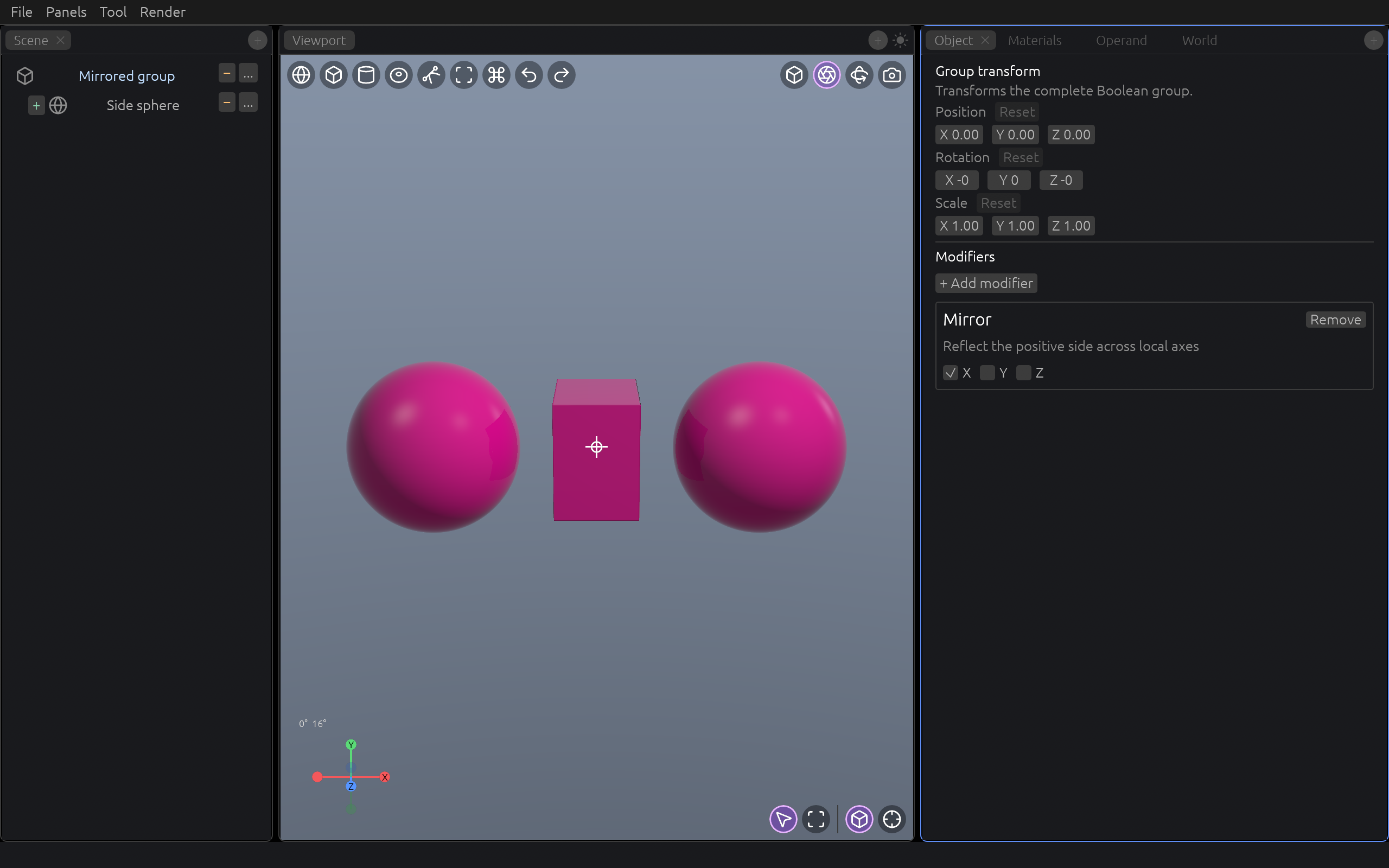Reset the group Position
1389x868 pixels.
(x=1016, y=112)
